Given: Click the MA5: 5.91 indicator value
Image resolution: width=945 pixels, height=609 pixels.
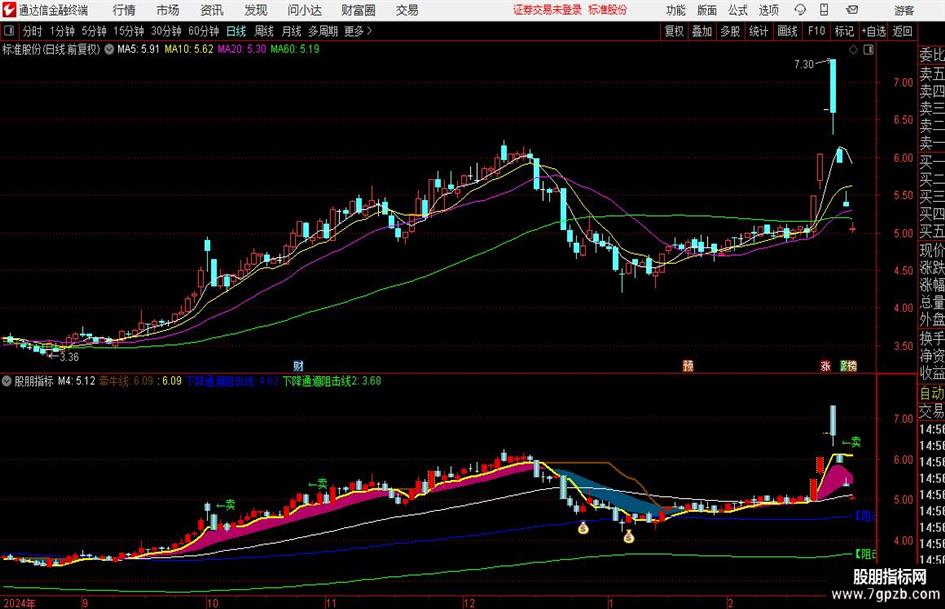Looking at the screenshot, I should [138, 49].
